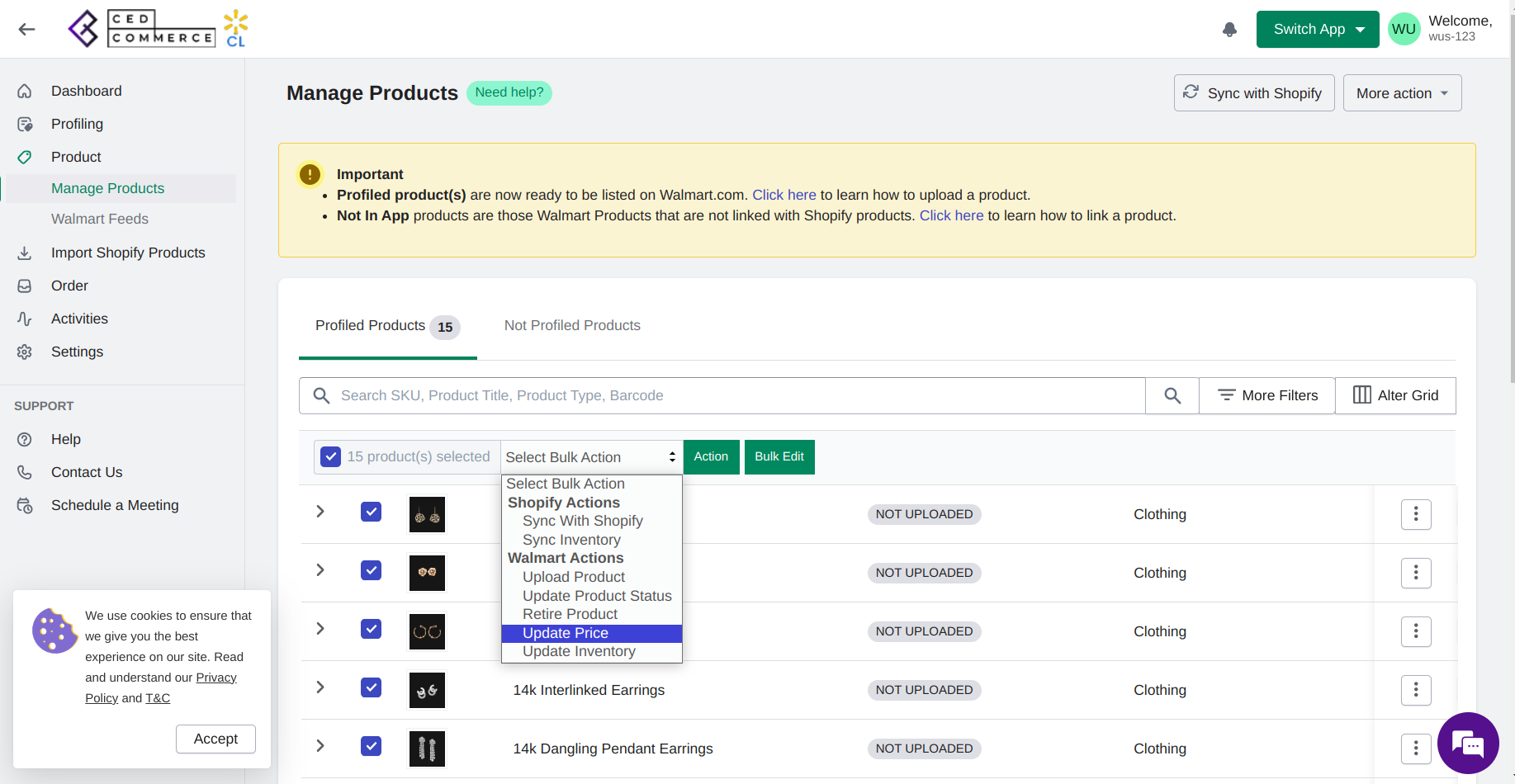Image resolution: width=1515 pixels, height=784 pixels.
Task: Open Click here link about uploading product
Action: click(784, 195)
